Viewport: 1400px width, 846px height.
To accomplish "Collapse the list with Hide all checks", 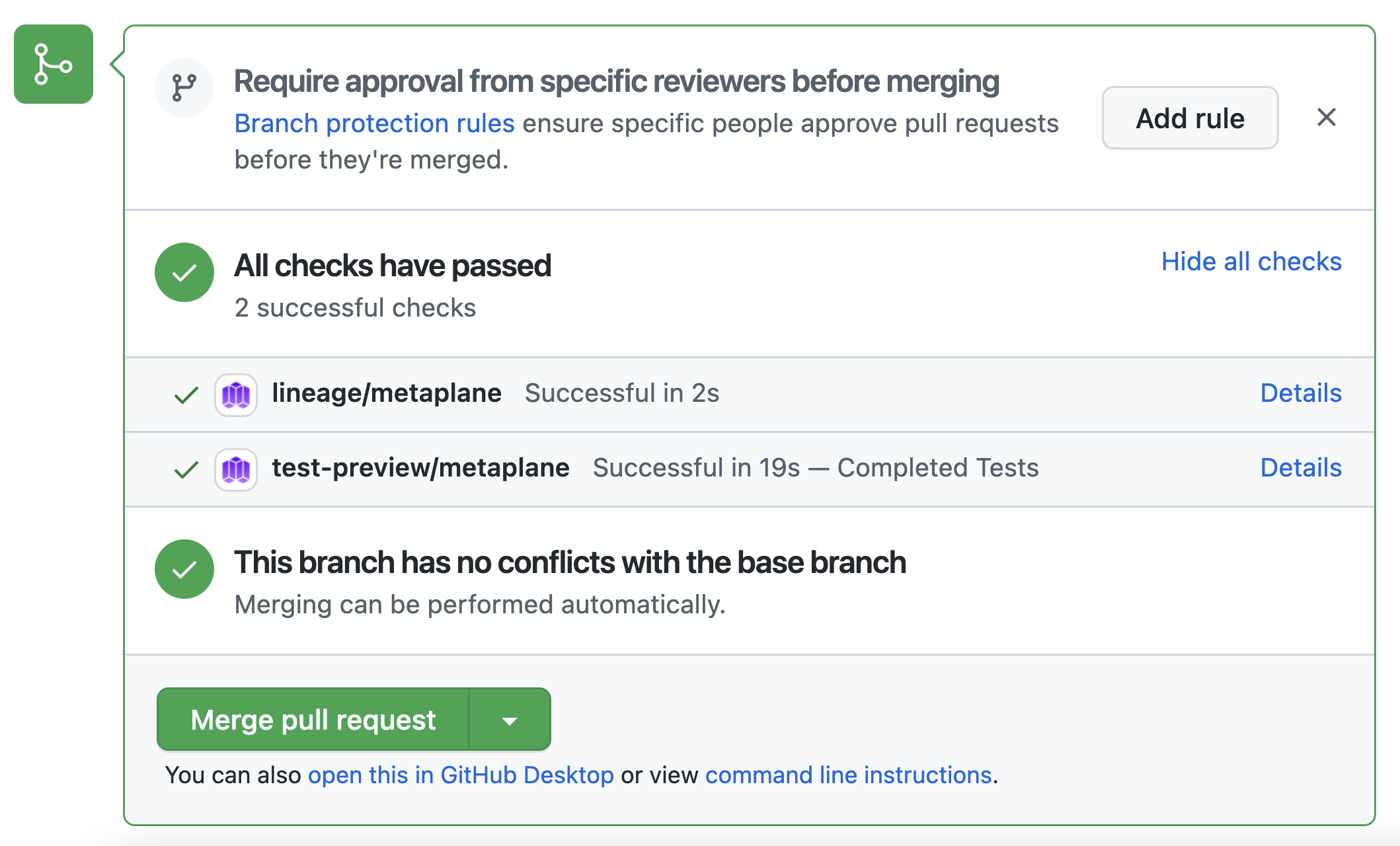I will click(x=1251, y=262).
